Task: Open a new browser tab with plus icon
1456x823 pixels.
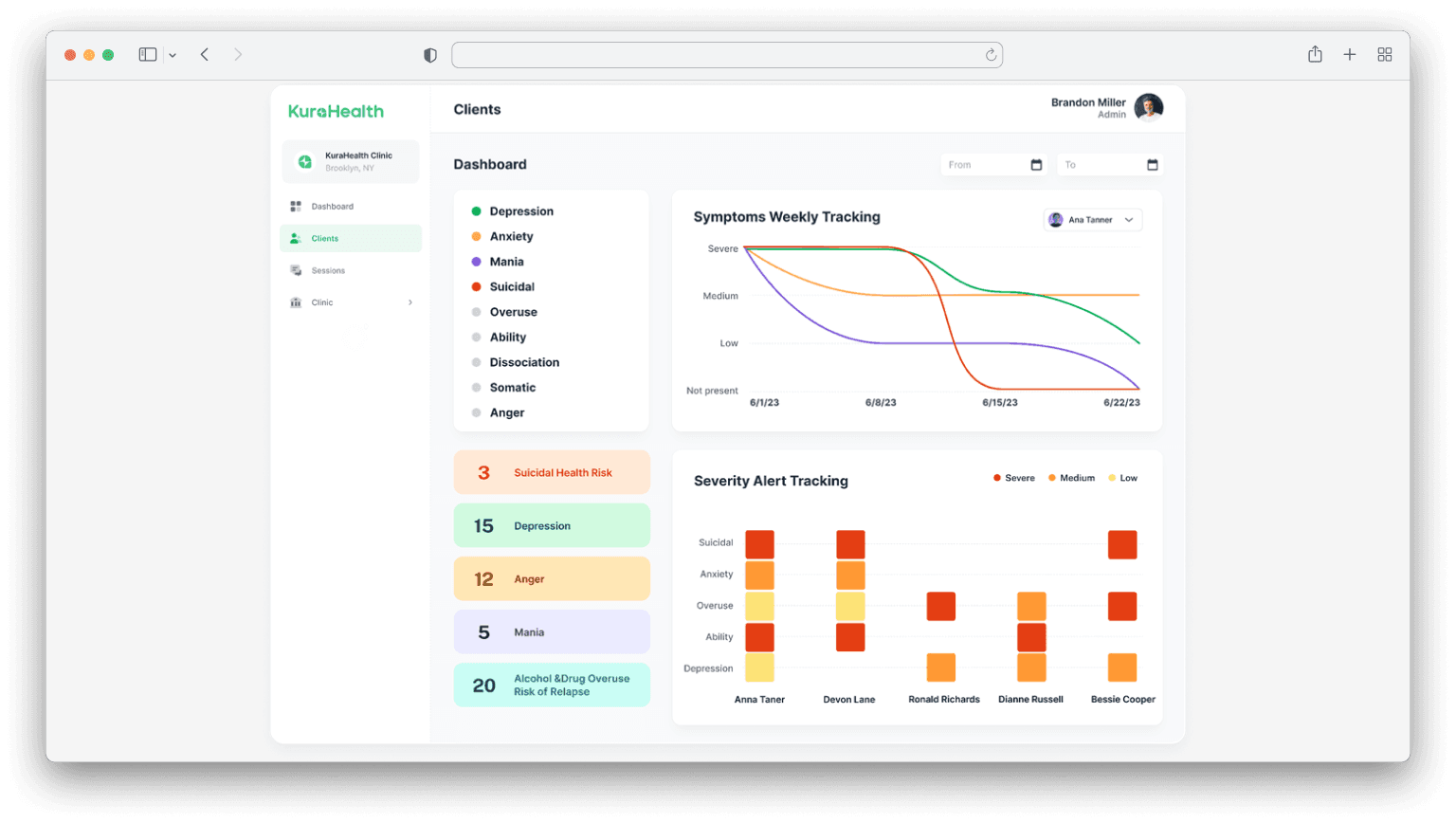Action: (1349, 55)
